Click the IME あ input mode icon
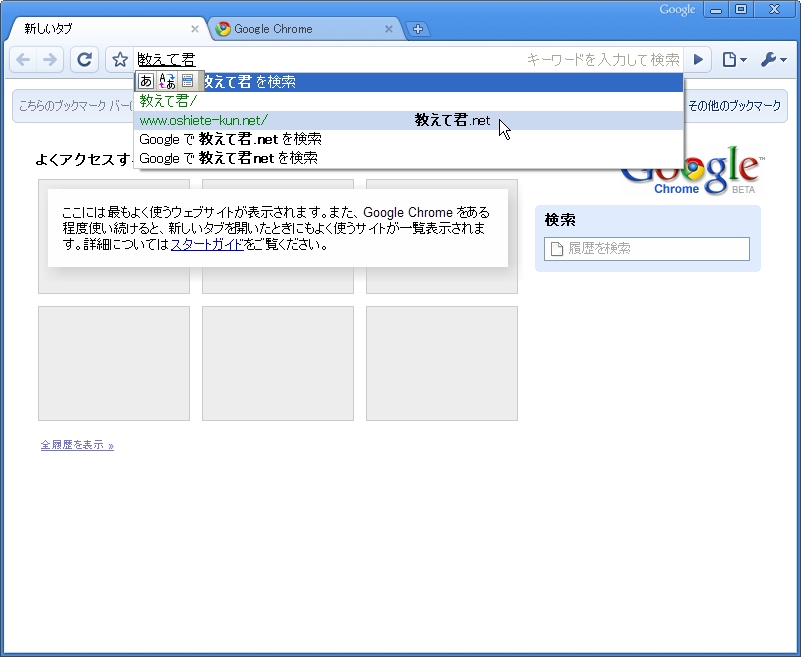This screenshot has width=801, height=657. tap(146, 81)
